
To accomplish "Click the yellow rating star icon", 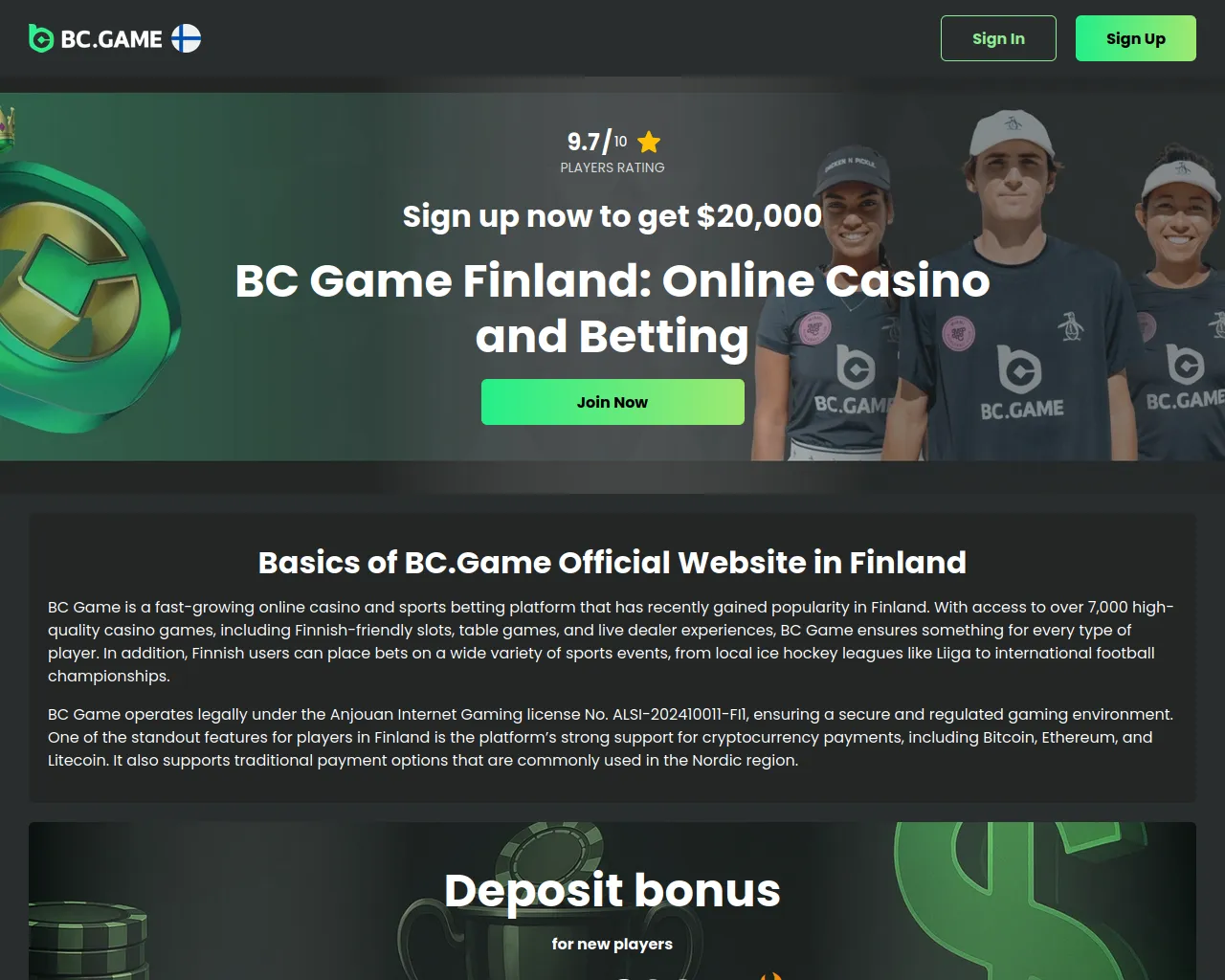I will (649, 143).
